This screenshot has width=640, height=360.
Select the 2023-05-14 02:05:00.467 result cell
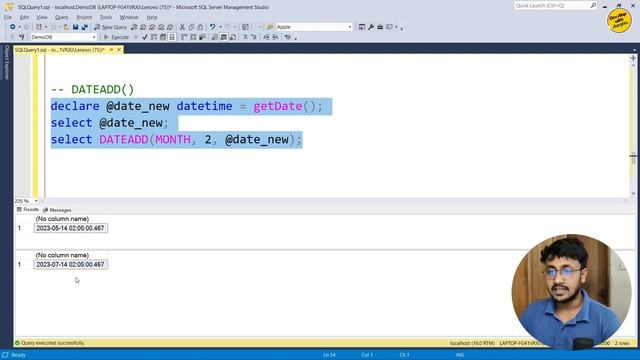[x=71, y=228]
